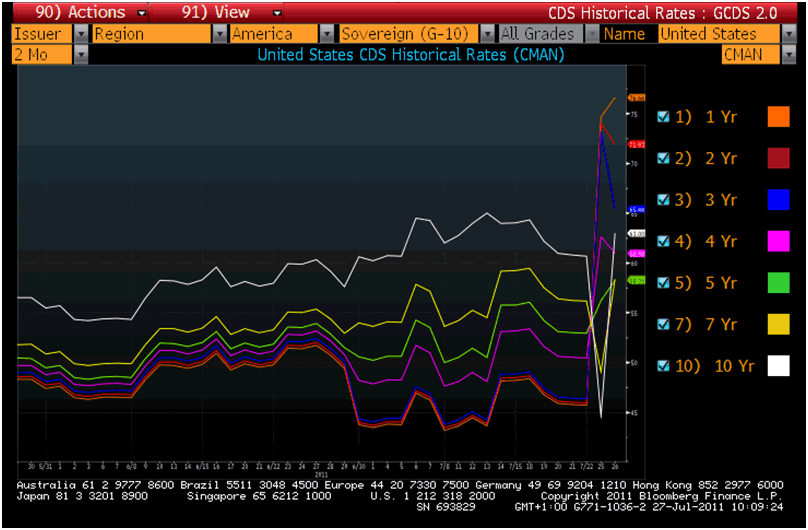Click the CDS Historical Rates : GCDS 2.0 header
Image resolution: width=808 pixels, height=530 pixels.
click(x=662, y=13)
